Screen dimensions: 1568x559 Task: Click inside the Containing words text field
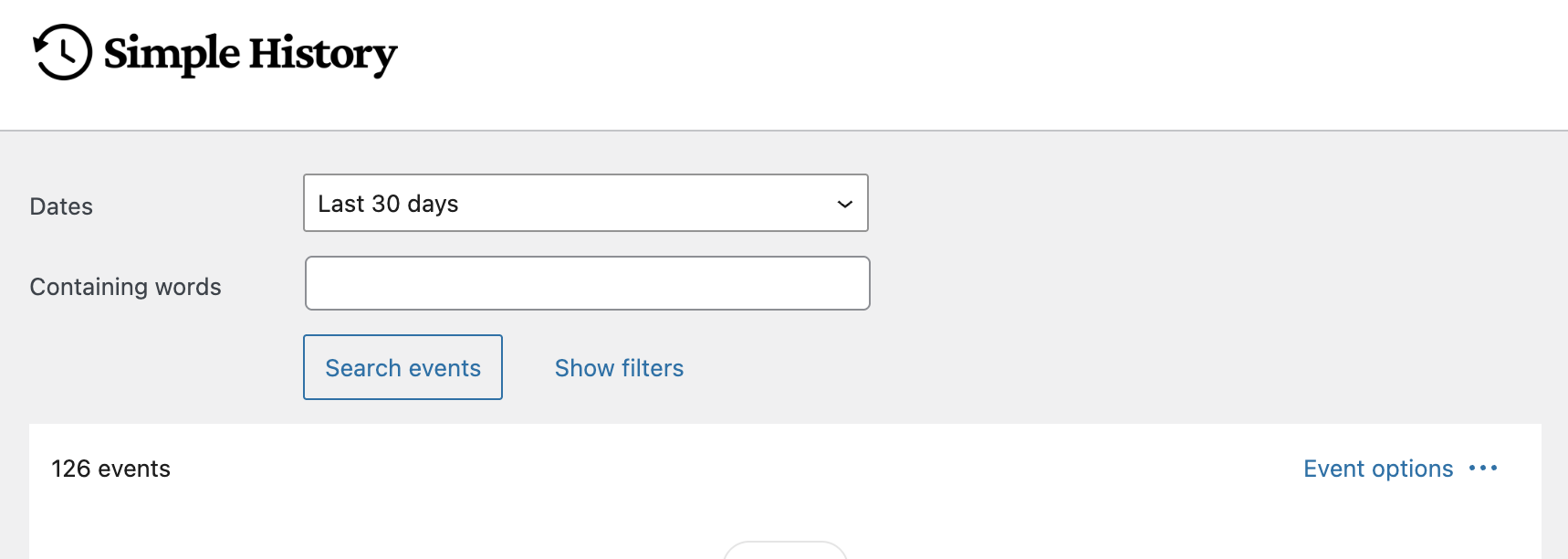(x=586, y=283)
